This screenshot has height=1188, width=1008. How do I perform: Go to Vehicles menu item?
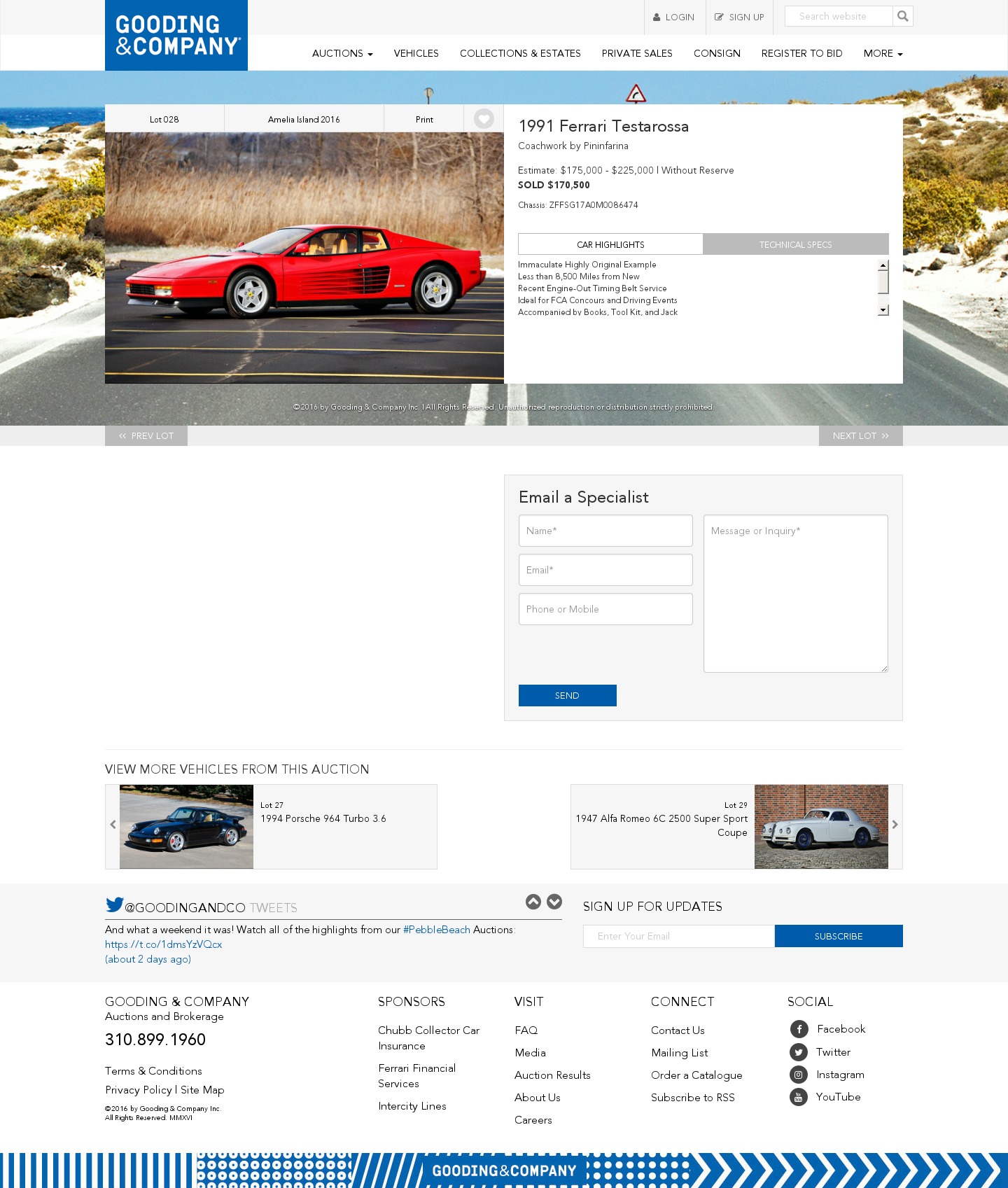point(416,53)
